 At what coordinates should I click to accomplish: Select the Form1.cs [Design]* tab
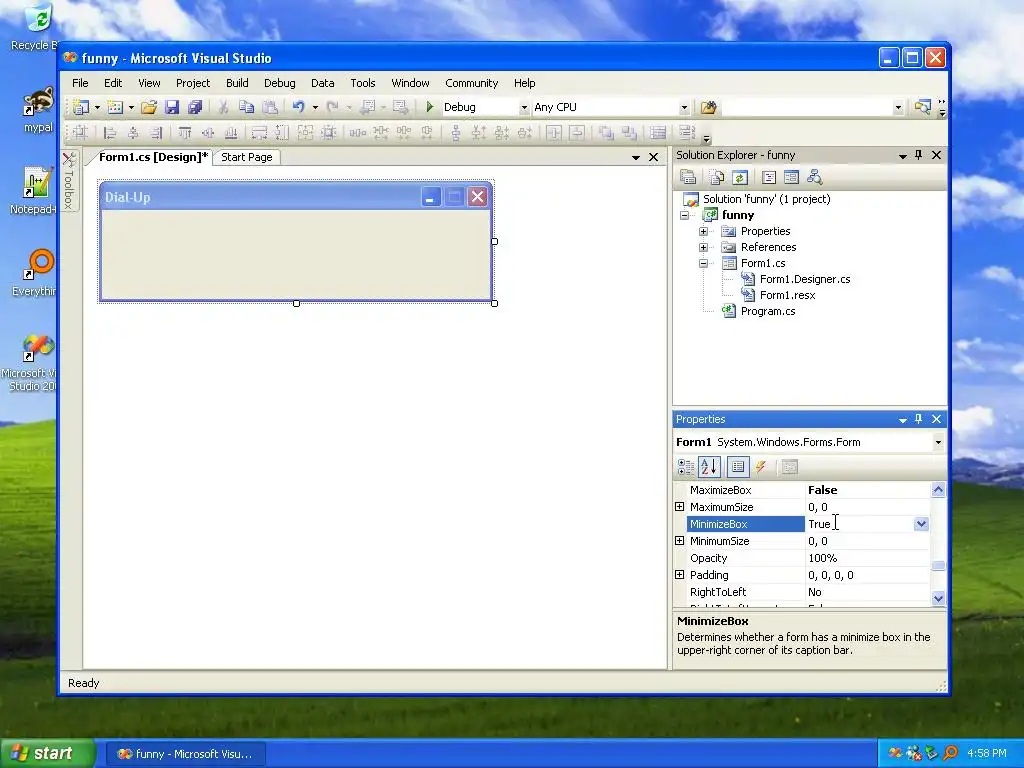153,157
